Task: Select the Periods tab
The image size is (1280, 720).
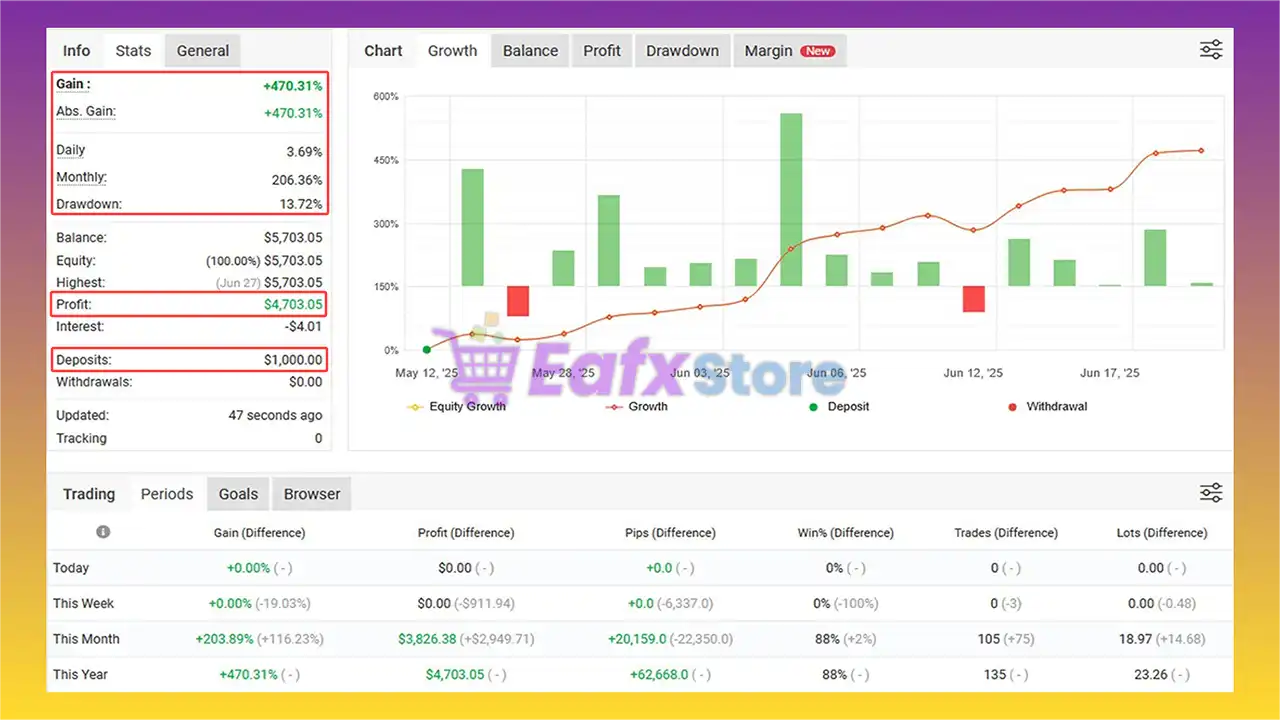Action: click(167, 494)
